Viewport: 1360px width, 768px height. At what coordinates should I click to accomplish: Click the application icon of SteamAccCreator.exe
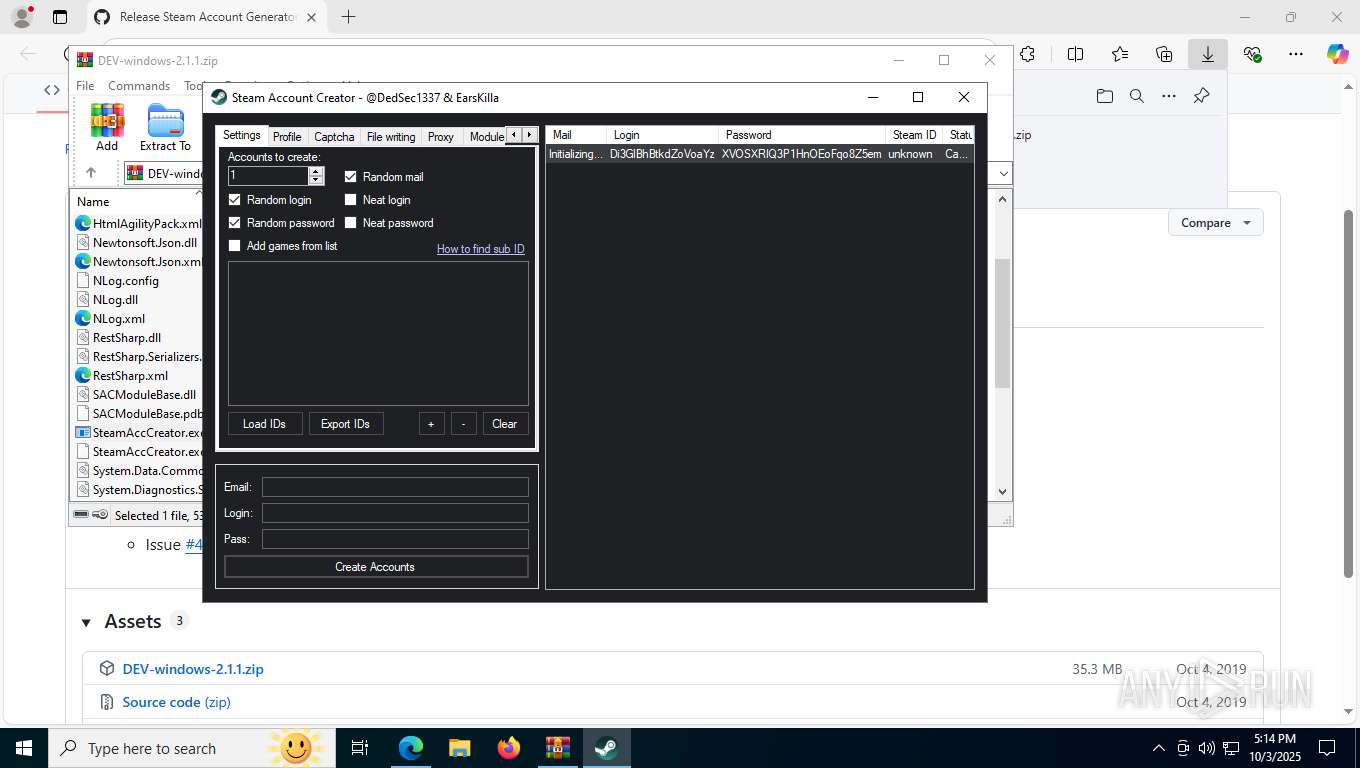[x=83, y=432]
